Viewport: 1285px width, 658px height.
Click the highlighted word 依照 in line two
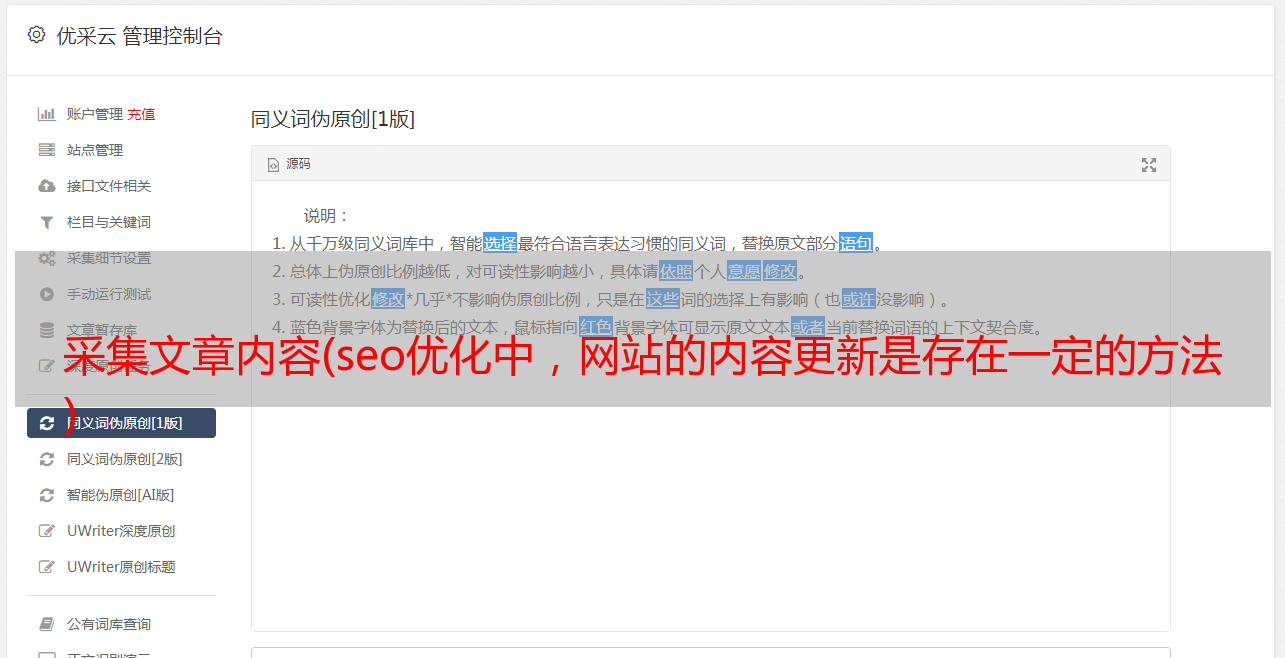click(676, 271)
